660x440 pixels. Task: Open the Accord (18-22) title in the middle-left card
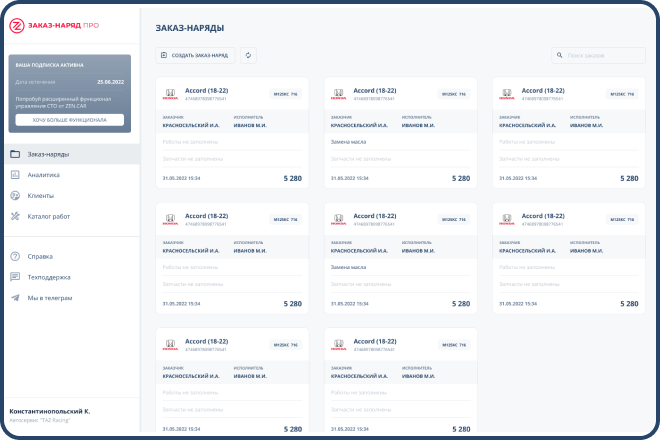coord(207,216)
